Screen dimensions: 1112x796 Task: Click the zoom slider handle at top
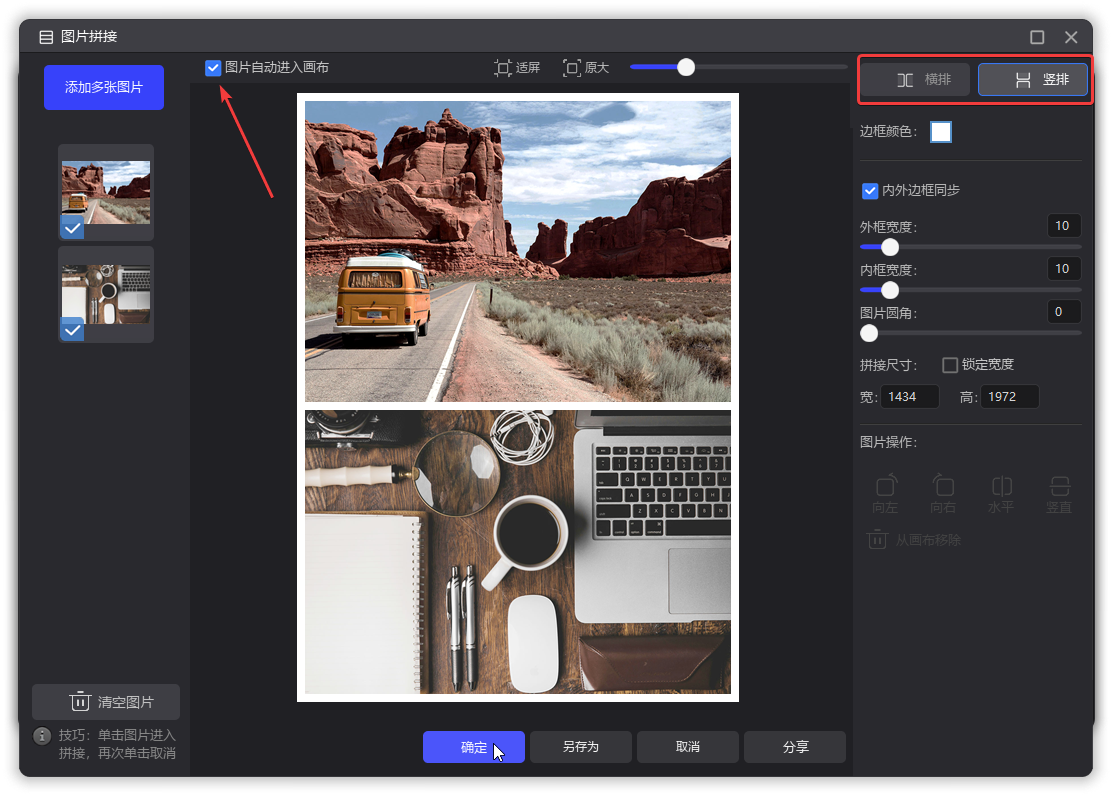[686, 67]
